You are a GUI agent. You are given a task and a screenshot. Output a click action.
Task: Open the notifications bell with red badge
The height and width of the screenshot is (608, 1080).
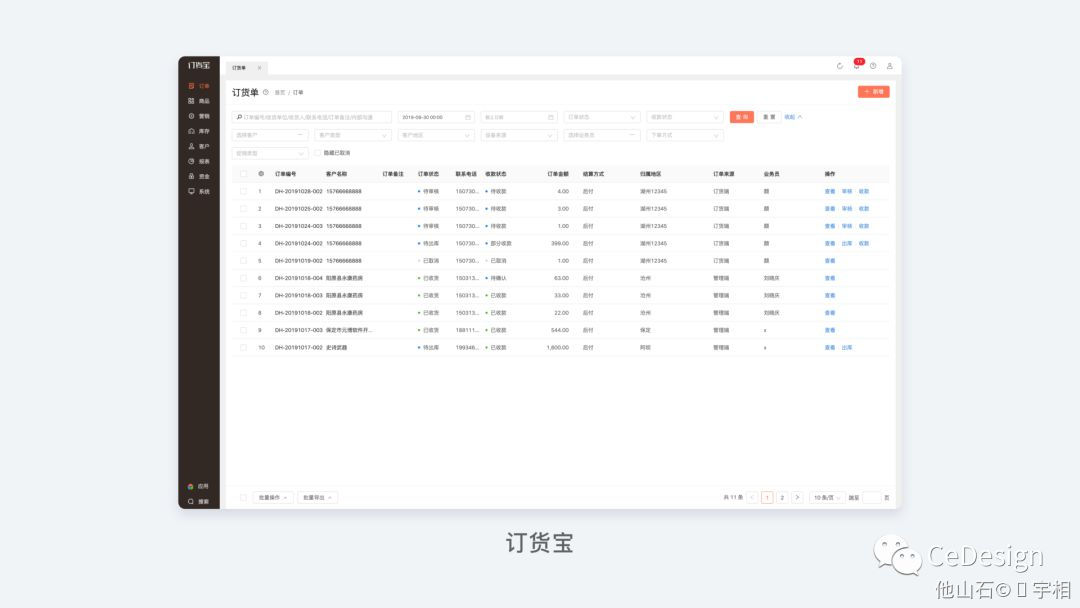click(x=857, y=65)
